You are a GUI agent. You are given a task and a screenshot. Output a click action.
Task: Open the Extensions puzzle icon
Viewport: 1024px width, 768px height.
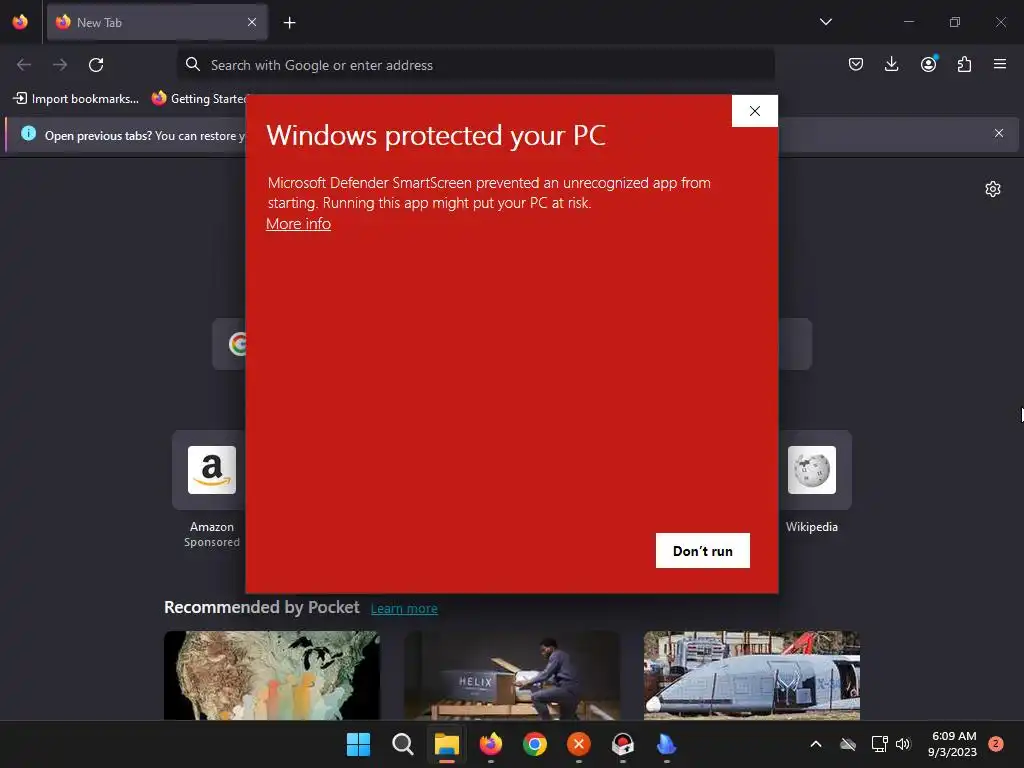point(964,64)
